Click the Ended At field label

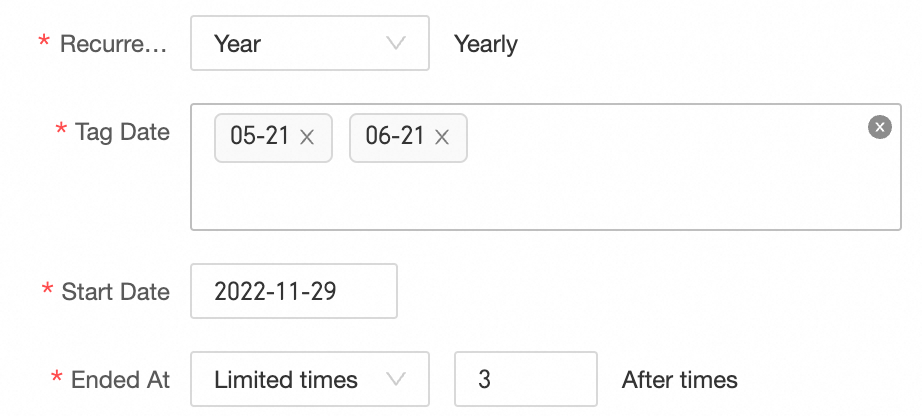click(x=120, y=380)
